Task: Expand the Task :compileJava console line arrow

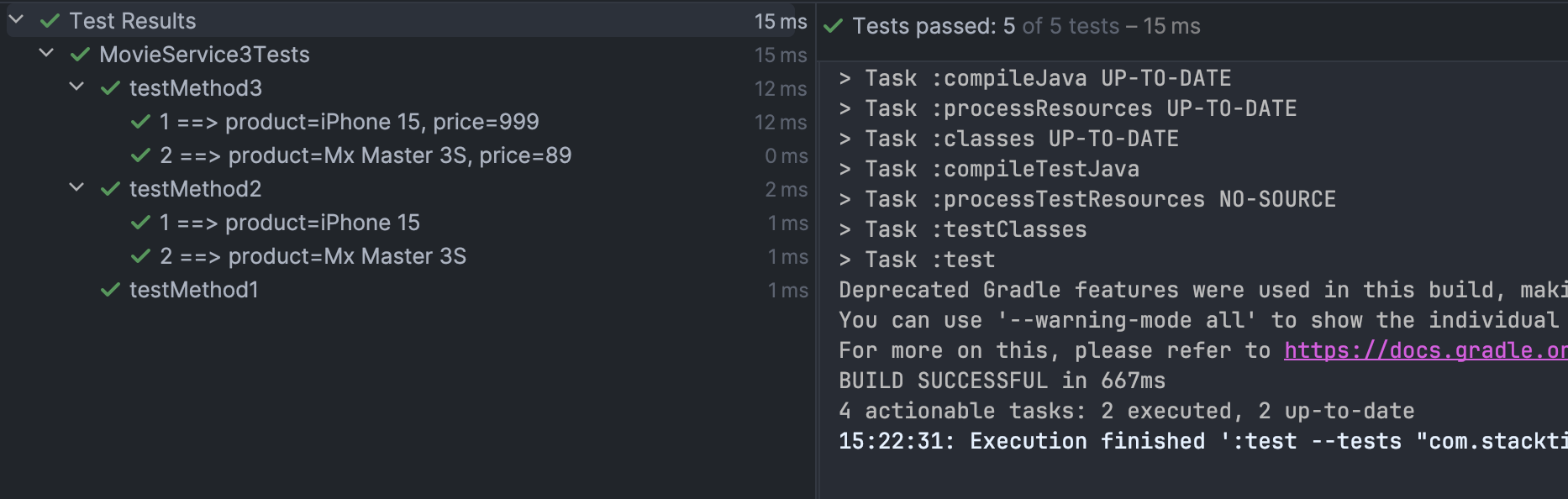Action: coord(845,78)
